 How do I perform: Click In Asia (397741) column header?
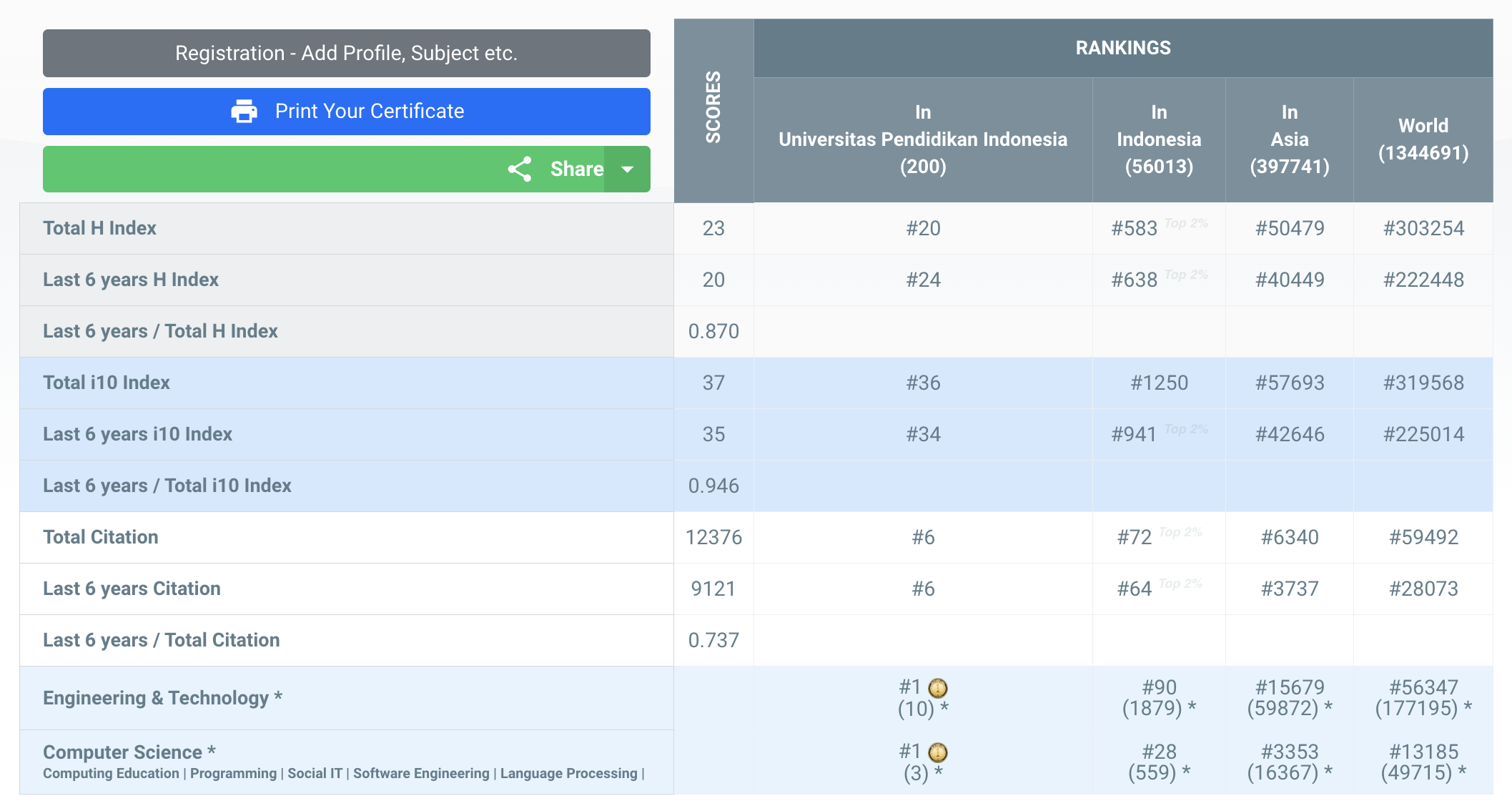1289,139
